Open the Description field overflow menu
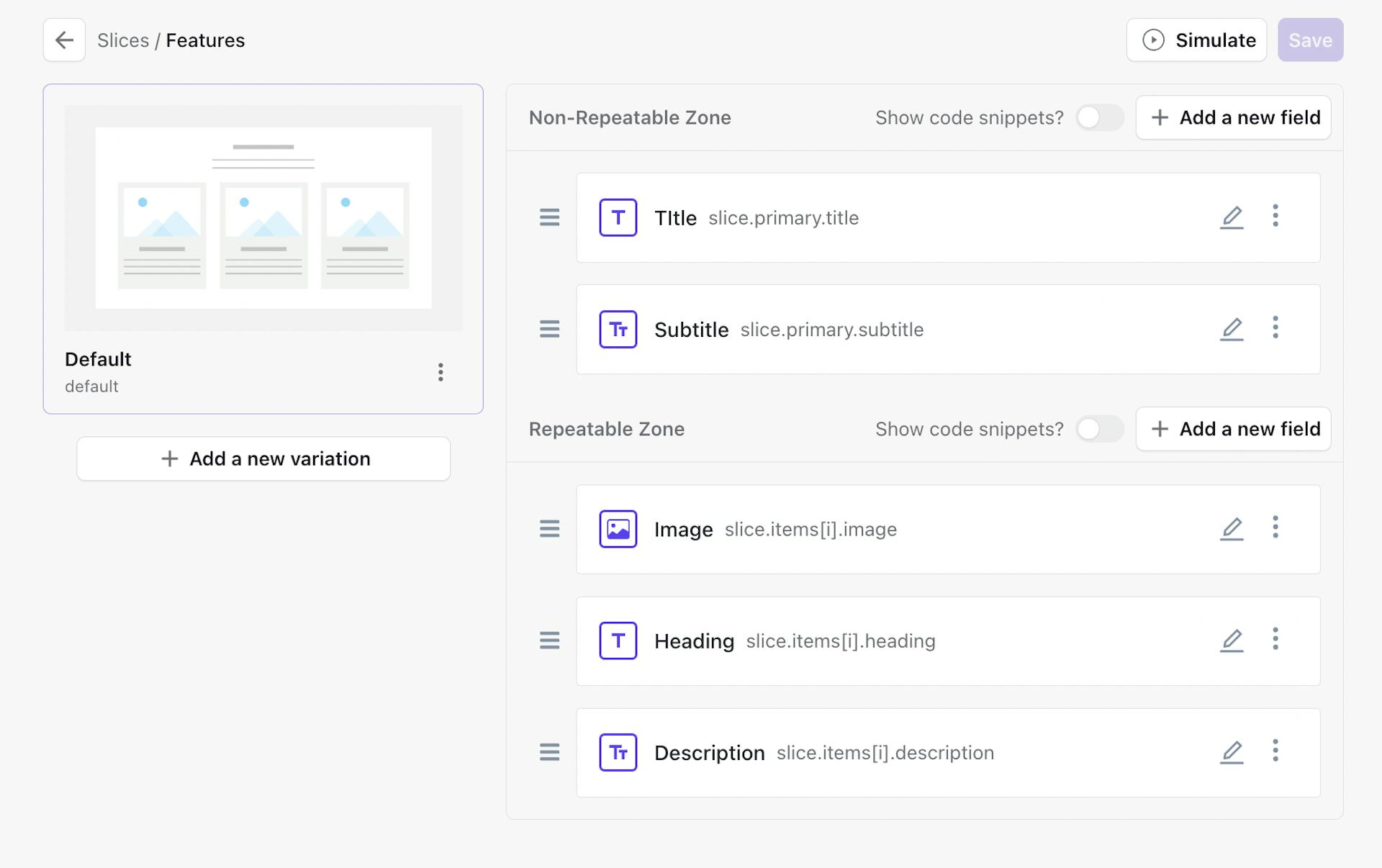1382x868 pixels. coord(1275,752)
